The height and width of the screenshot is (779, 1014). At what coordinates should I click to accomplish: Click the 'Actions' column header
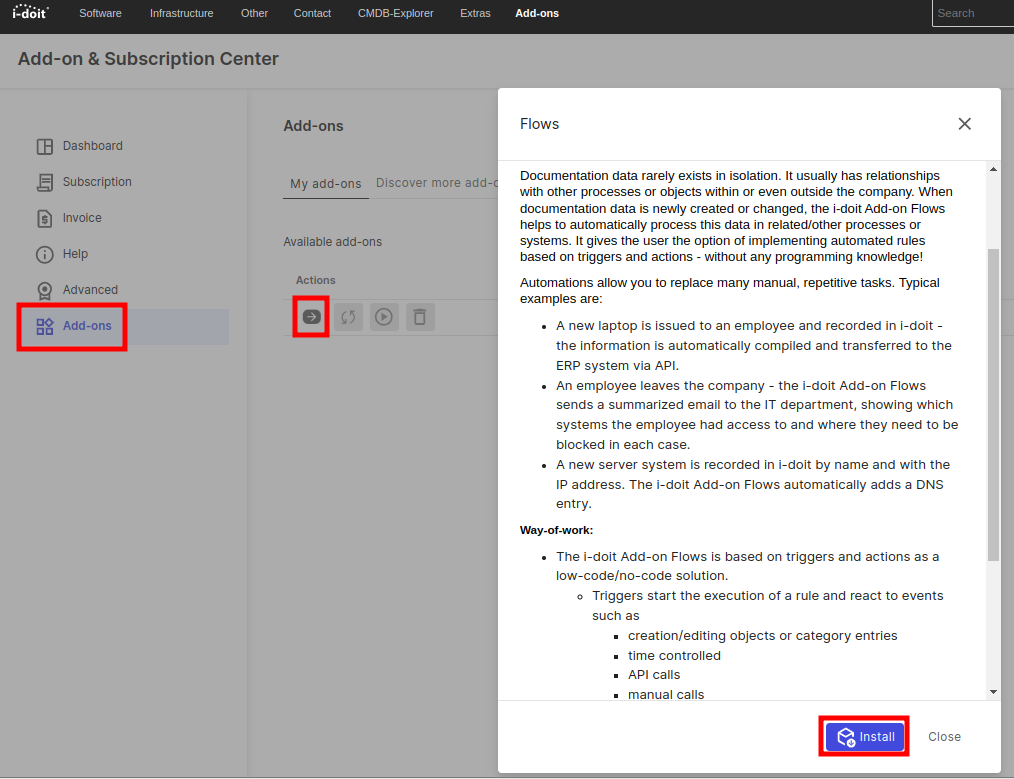(x=316, y=280)
